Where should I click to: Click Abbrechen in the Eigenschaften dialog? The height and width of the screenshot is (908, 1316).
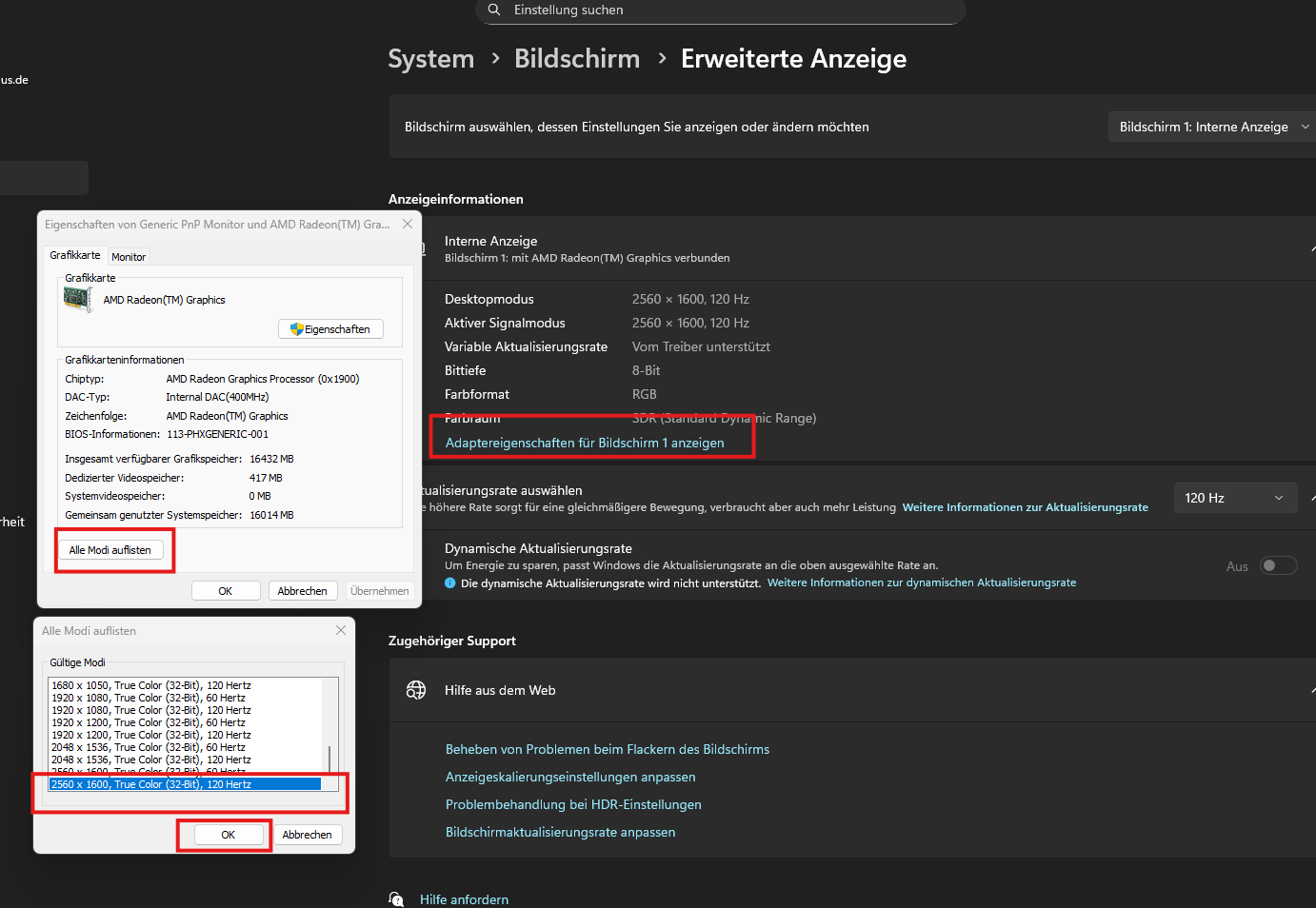pyautogui.click(x=302, y=591)
